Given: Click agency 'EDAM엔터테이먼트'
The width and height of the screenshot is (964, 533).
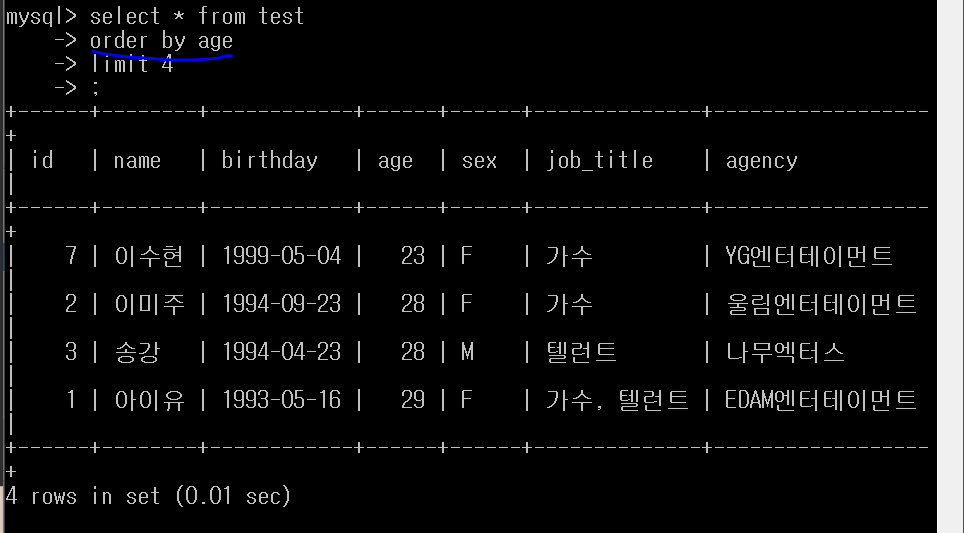Looking at the screenshot, I should pos(821,400).
